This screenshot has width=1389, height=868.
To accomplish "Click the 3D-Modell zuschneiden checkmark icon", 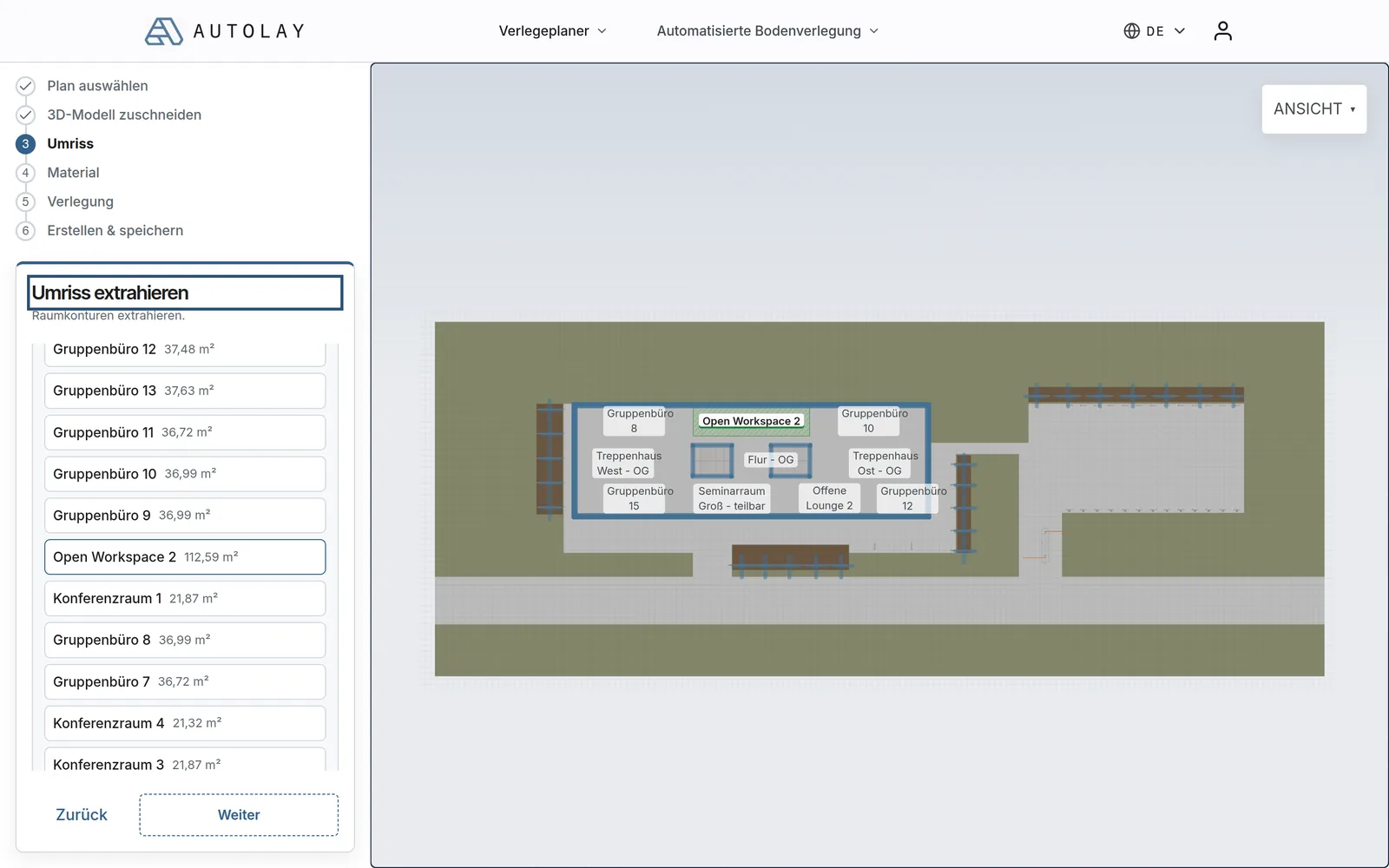I will (25, 115).
